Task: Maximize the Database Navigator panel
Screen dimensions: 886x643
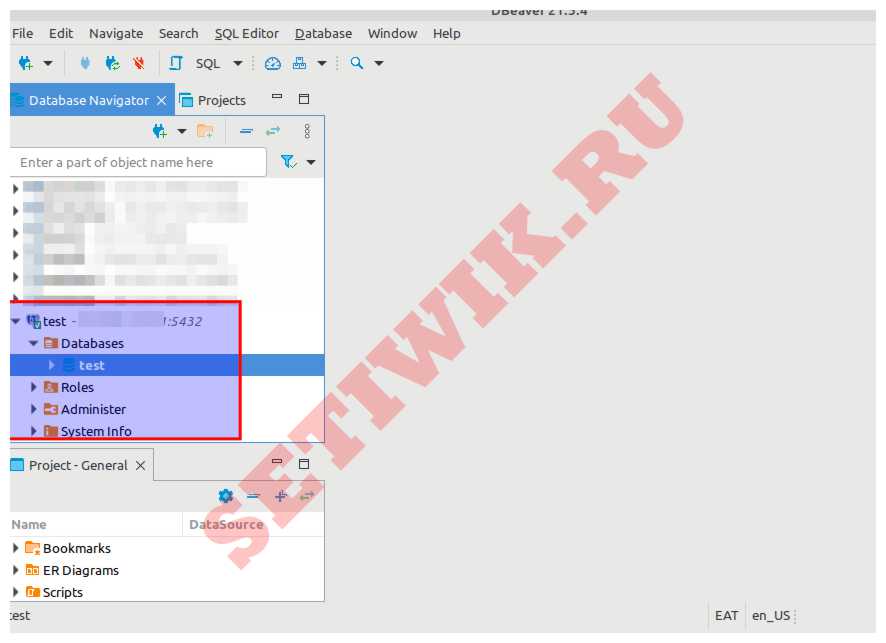Action: coord(304,99)
